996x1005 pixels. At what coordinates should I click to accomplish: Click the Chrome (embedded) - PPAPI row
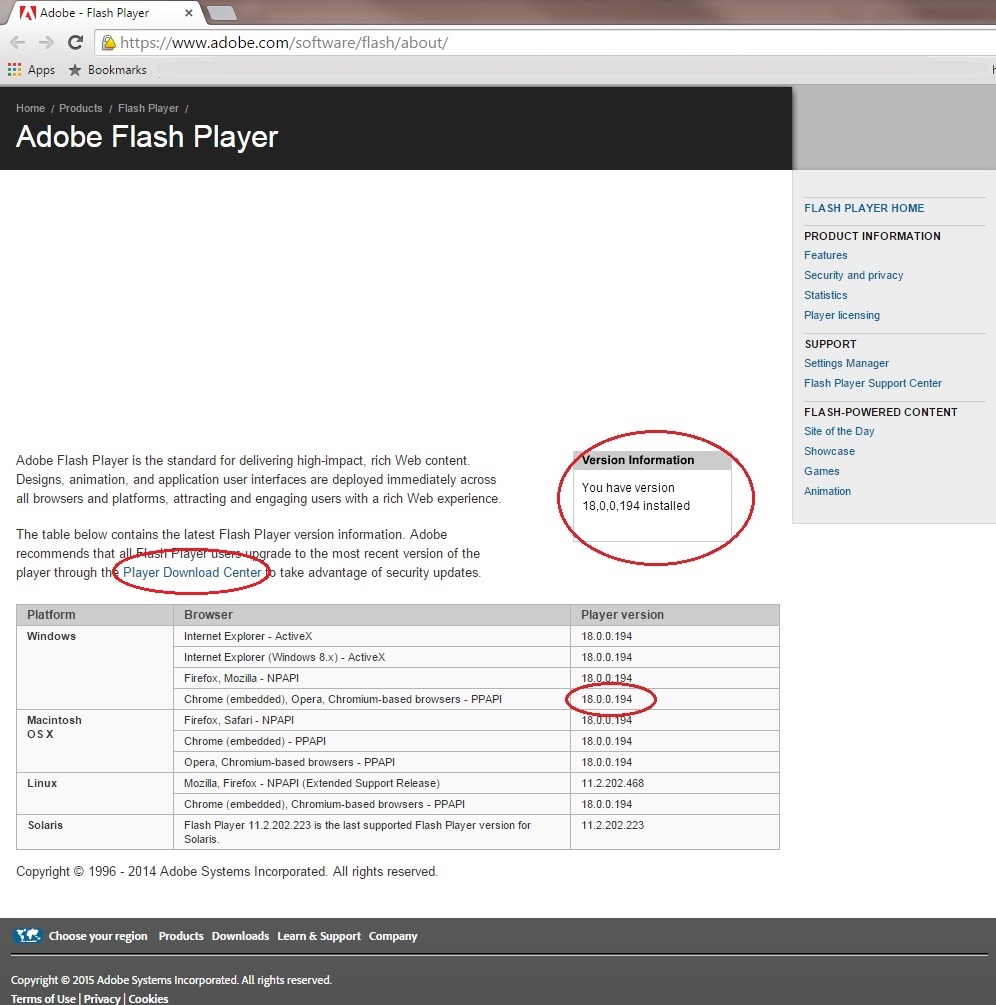(x=476, y=741)
